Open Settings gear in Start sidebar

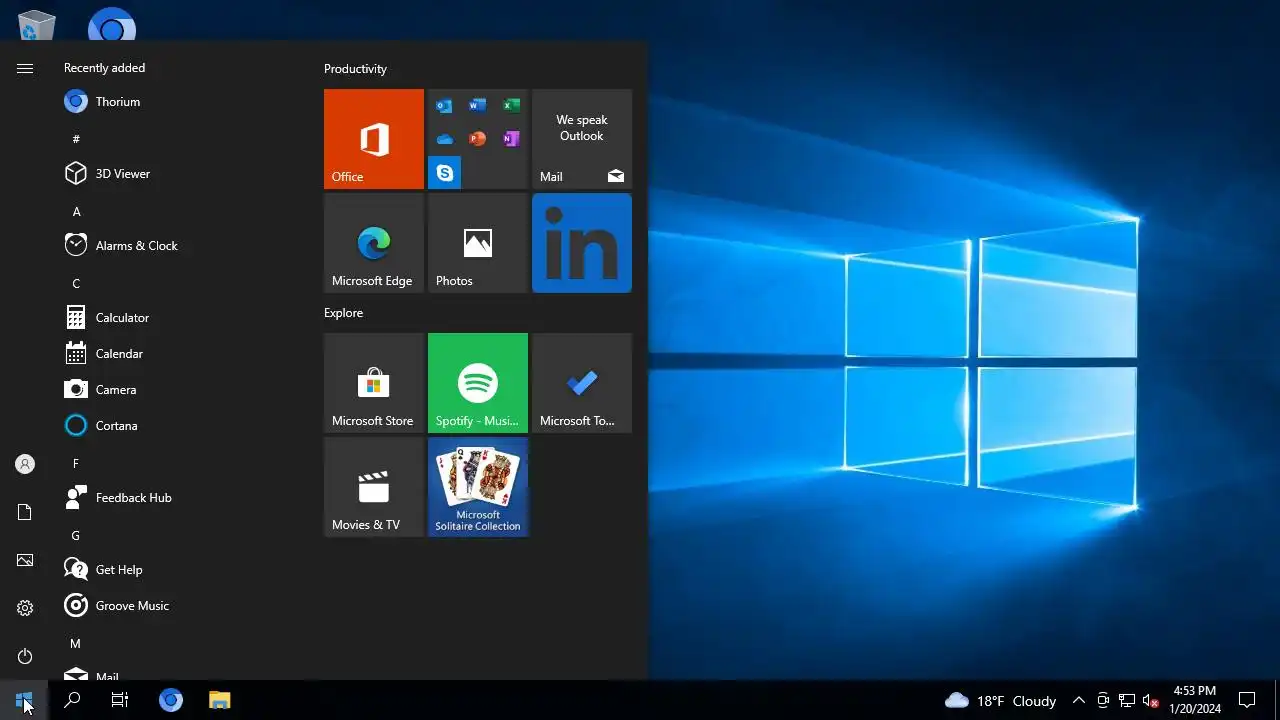coord(25,608)
